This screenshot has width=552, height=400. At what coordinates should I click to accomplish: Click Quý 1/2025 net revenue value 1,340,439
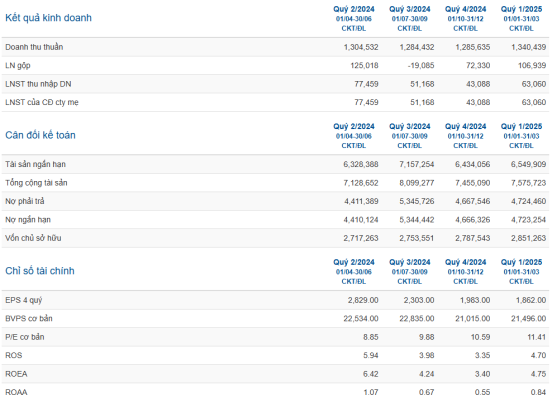(x=528, y=47)
